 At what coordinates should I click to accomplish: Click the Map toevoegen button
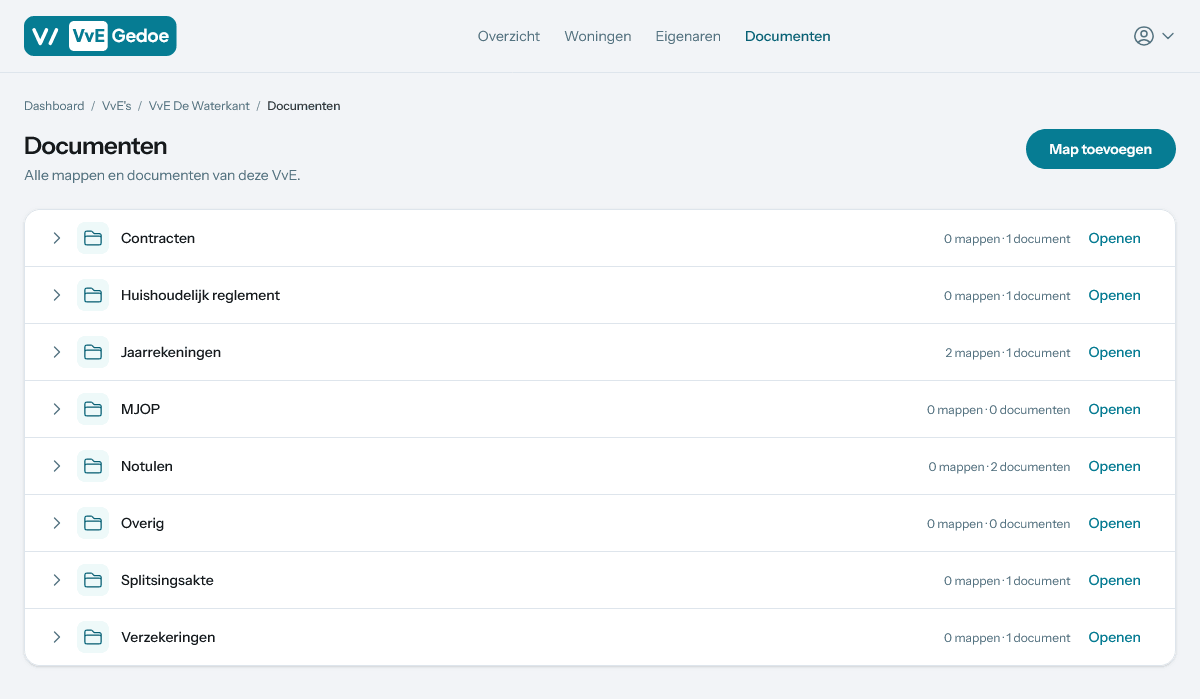click(1101, 149)
